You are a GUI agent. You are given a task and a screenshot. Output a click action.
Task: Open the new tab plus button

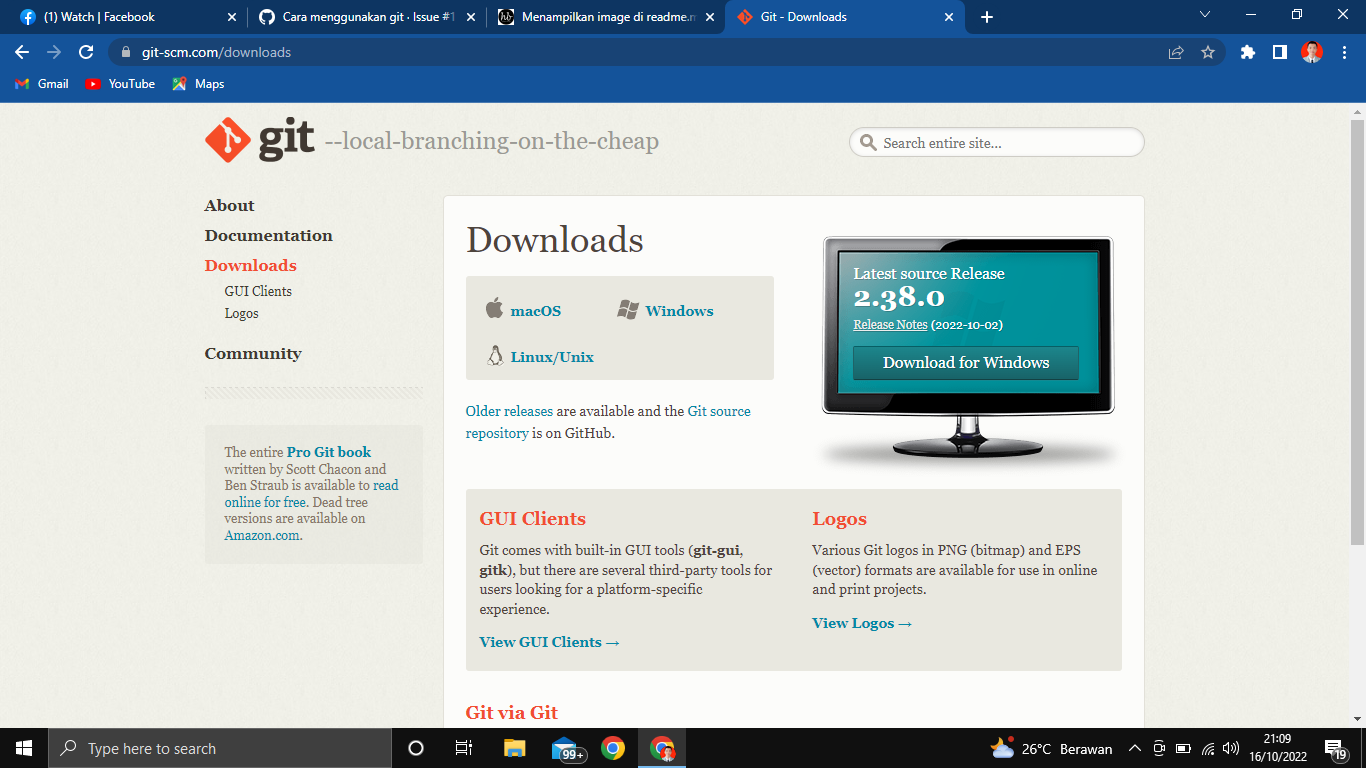click(x=987, y=17)
